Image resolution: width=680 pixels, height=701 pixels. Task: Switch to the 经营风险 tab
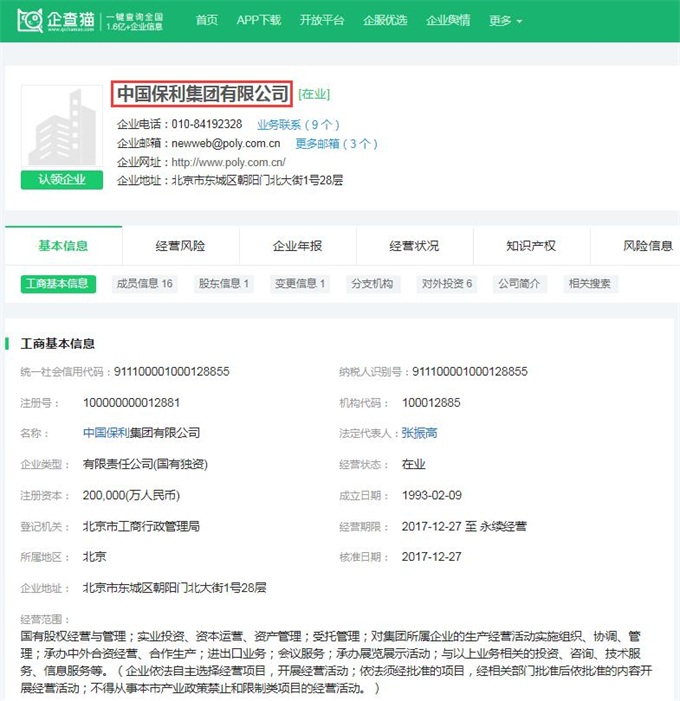[x=180, y=246]
